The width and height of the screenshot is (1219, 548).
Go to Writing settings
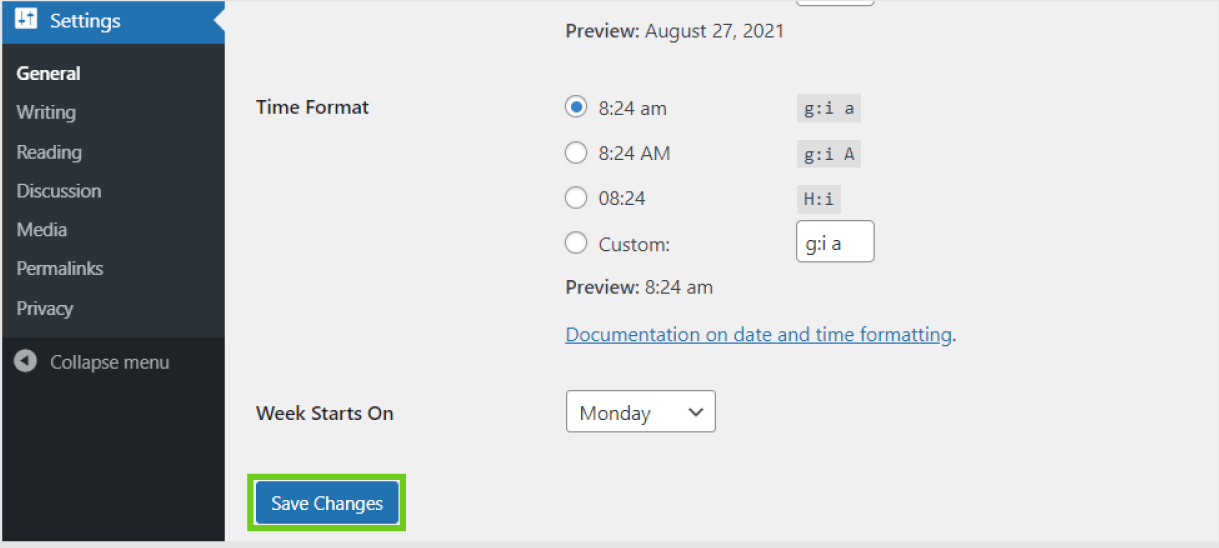click(x=46, y=112)
